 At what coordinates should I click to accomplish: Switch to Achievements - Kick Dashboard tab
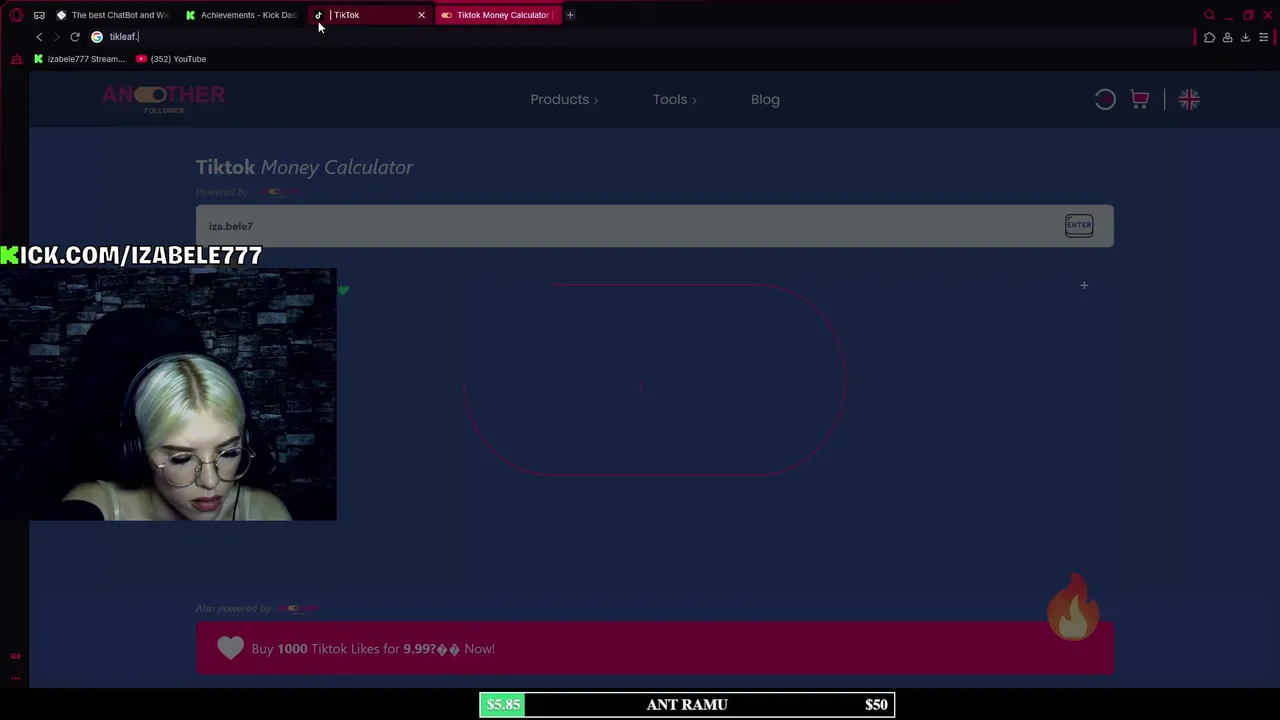click(240, 15)
